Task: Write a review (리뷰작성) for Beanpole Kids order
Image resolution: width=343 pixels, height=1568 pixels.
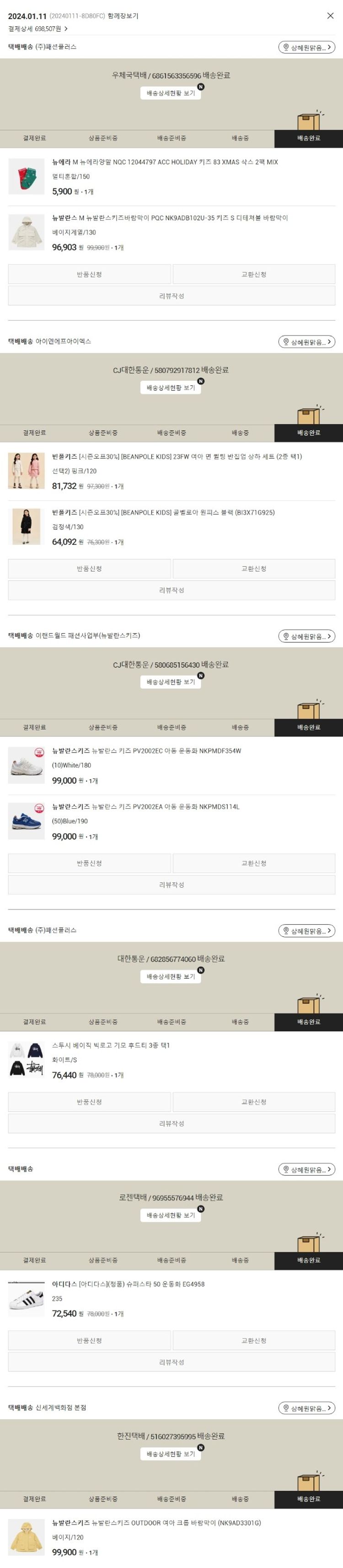Action: (171, 591)
